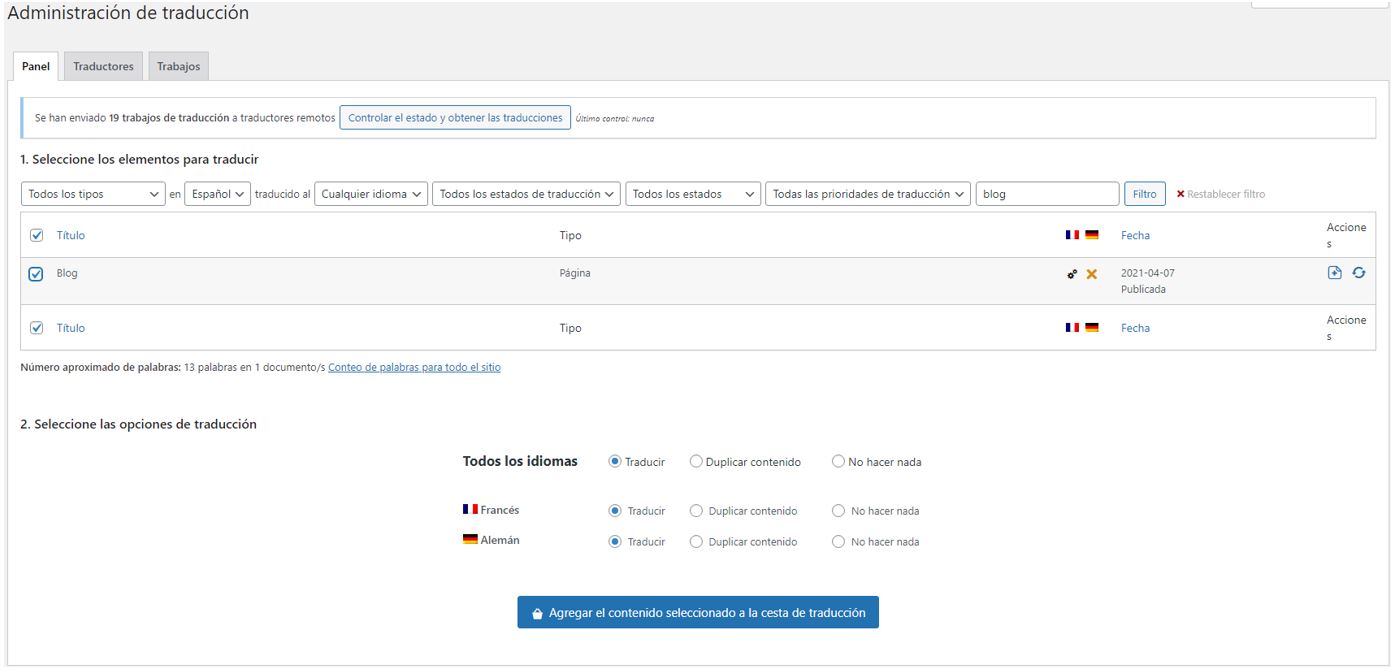Switch to the Traductores tab
This screenshot has height=667, width=1391.
[103, 66]
